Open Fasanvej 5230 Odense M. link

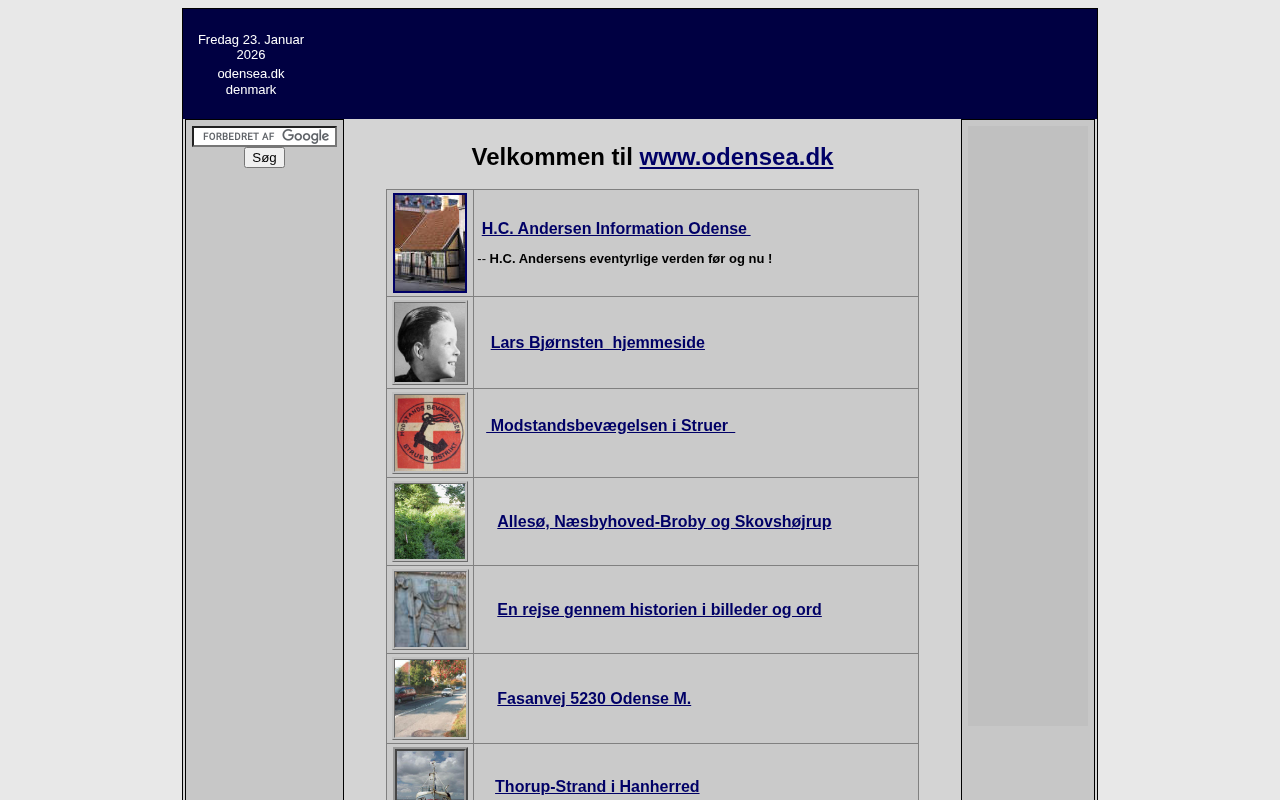(x=594, y=699)
